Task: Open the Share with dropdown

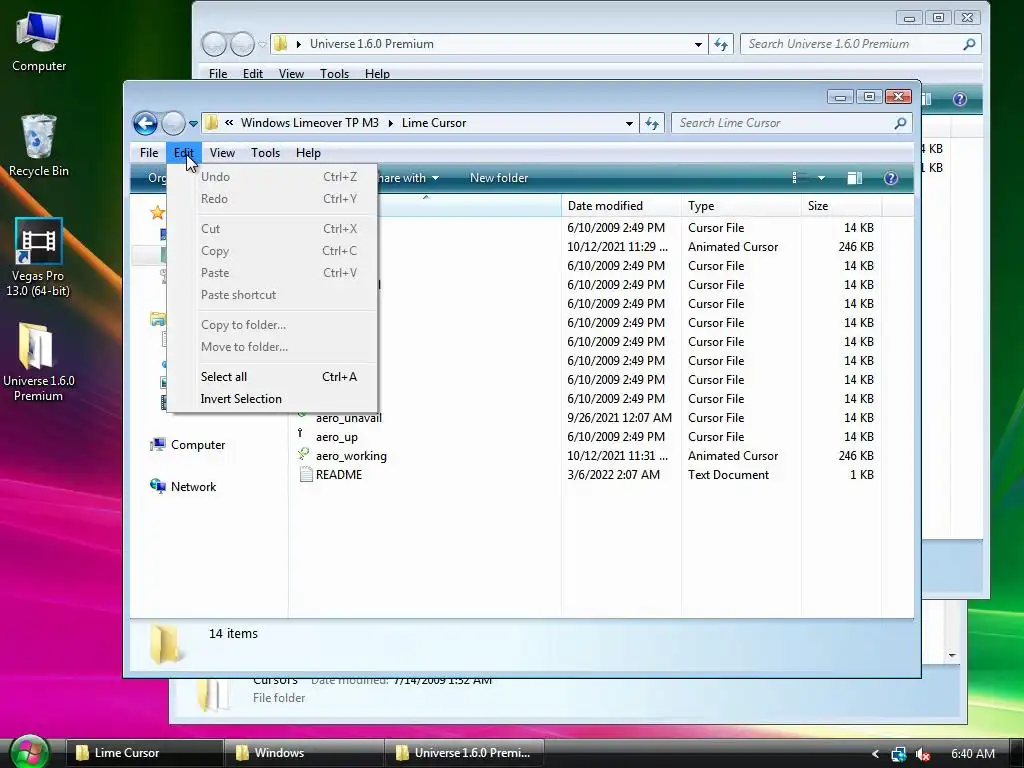Action: click(408, 178)
